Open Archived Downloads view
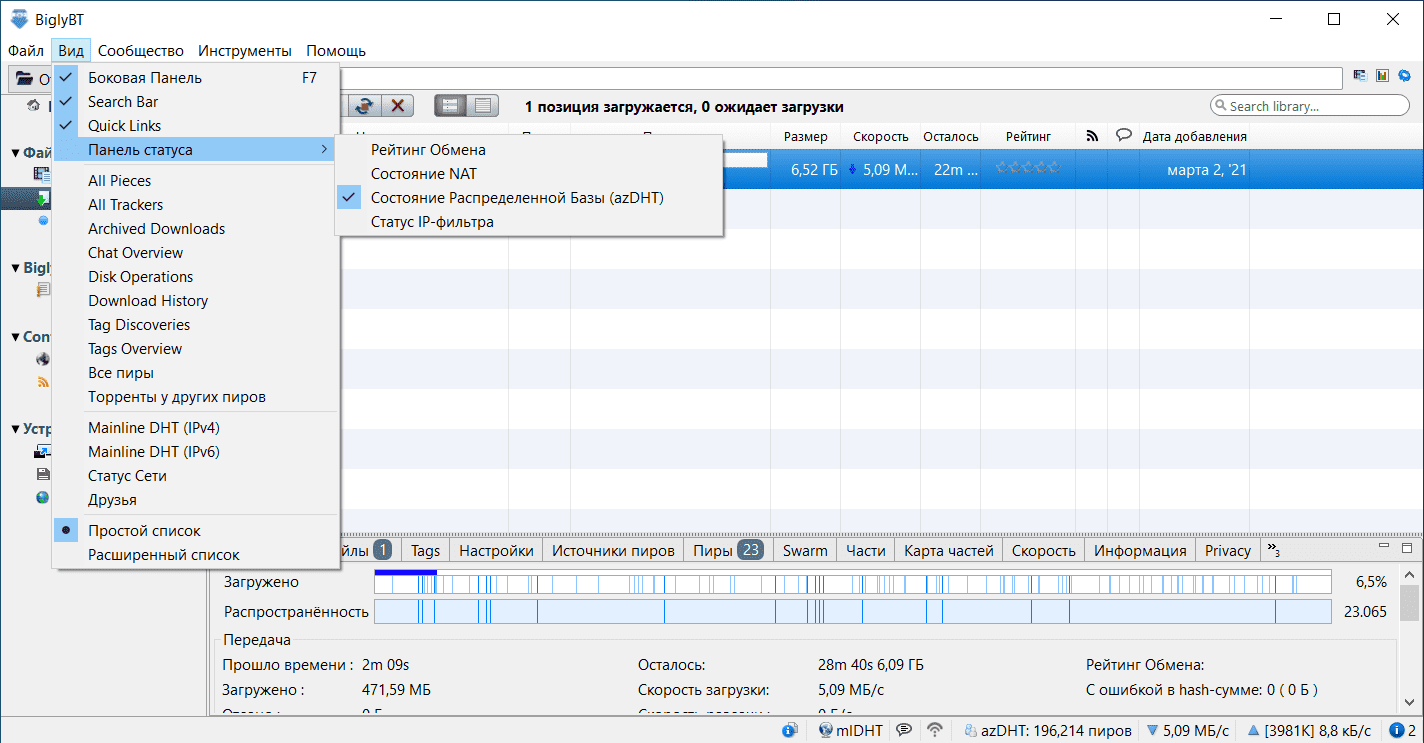Screen dimensions: 1424x743 coord(196,228)
